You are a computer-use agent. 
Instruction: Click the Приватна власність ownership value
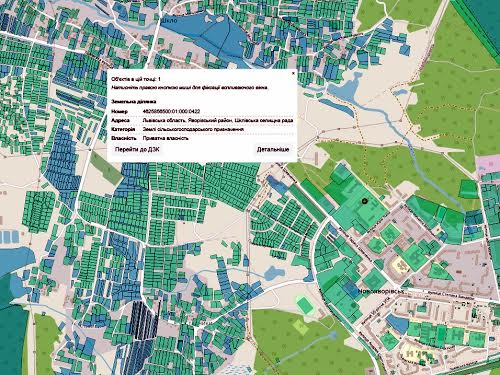(x=166, y=138)
